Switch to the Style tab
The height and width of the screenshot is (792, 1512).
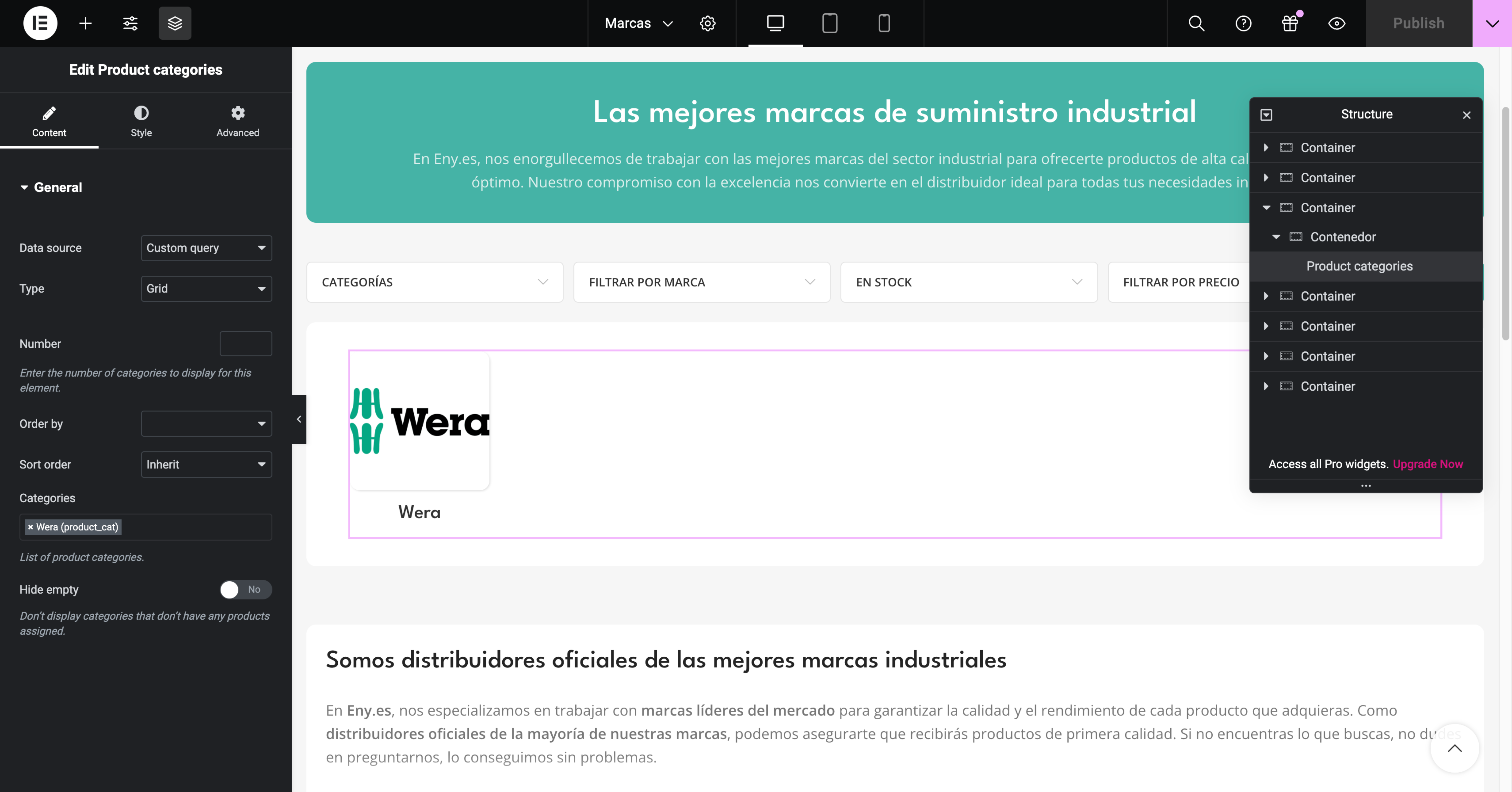[x=141, y=121]
